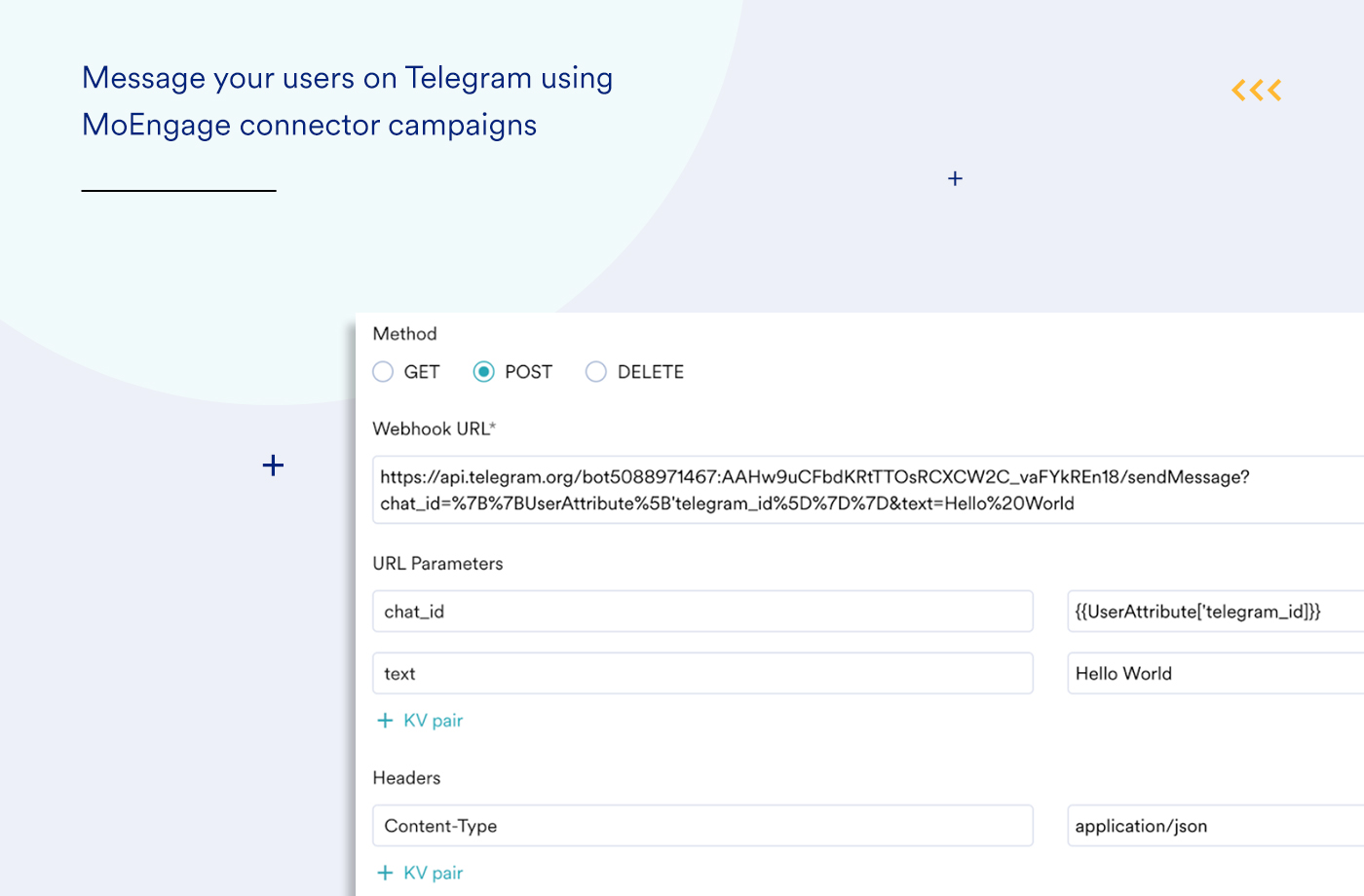This screenshot has width=1364, height=896.
Task: Add a KV pair under URL Parameters
Action: click(419, 721)
